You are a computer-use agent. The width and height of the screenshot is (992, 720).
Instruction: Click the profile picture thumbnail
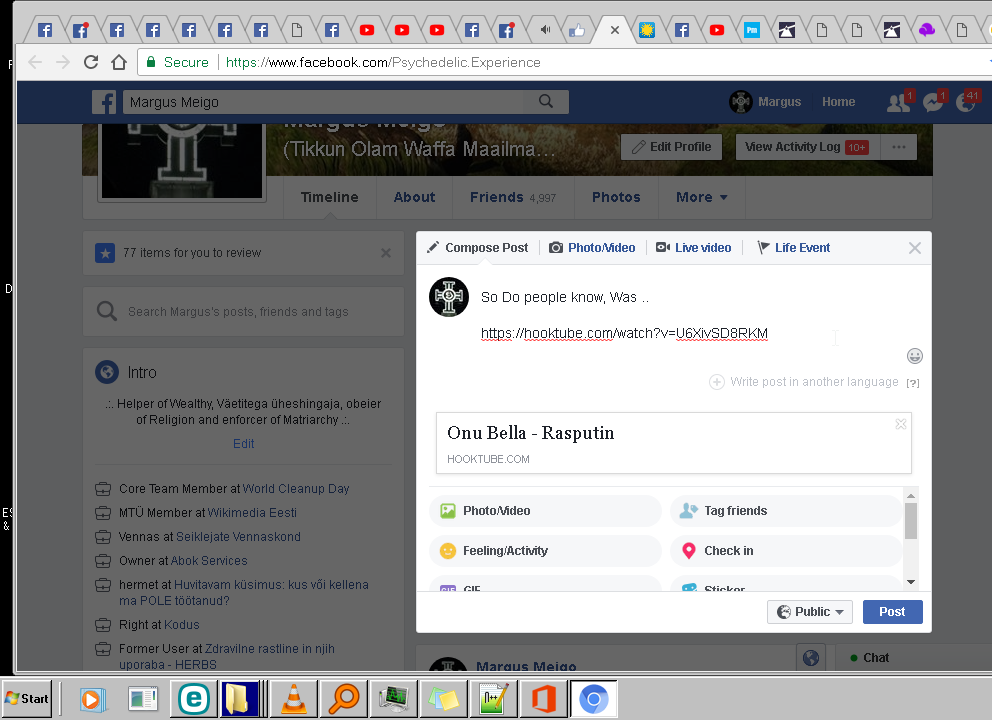point(182,161)
